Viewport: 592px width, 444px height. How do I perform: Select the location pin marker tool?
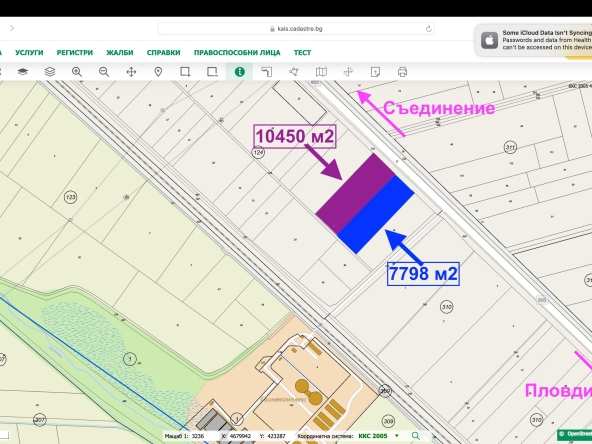(x=158, y=72)
